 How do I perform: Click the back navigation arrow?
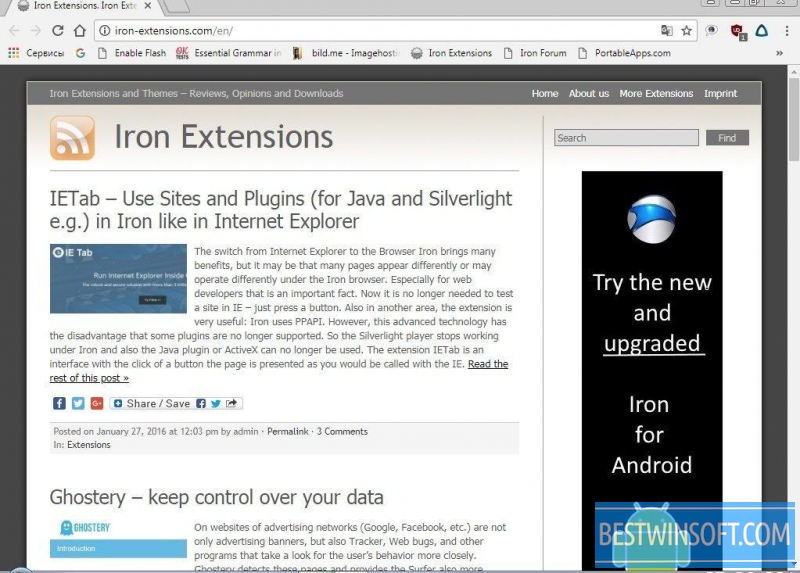[x=14, y=31]
